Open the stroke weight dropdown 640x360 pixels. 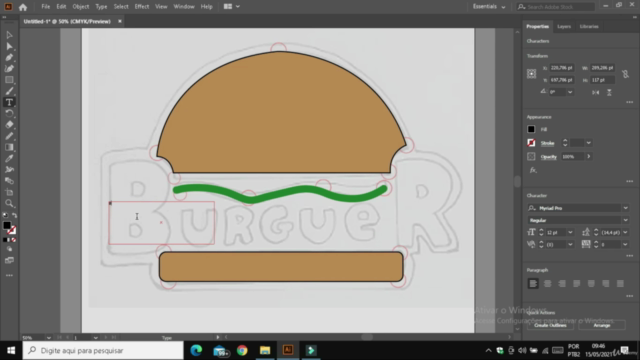tap(589, 143)
